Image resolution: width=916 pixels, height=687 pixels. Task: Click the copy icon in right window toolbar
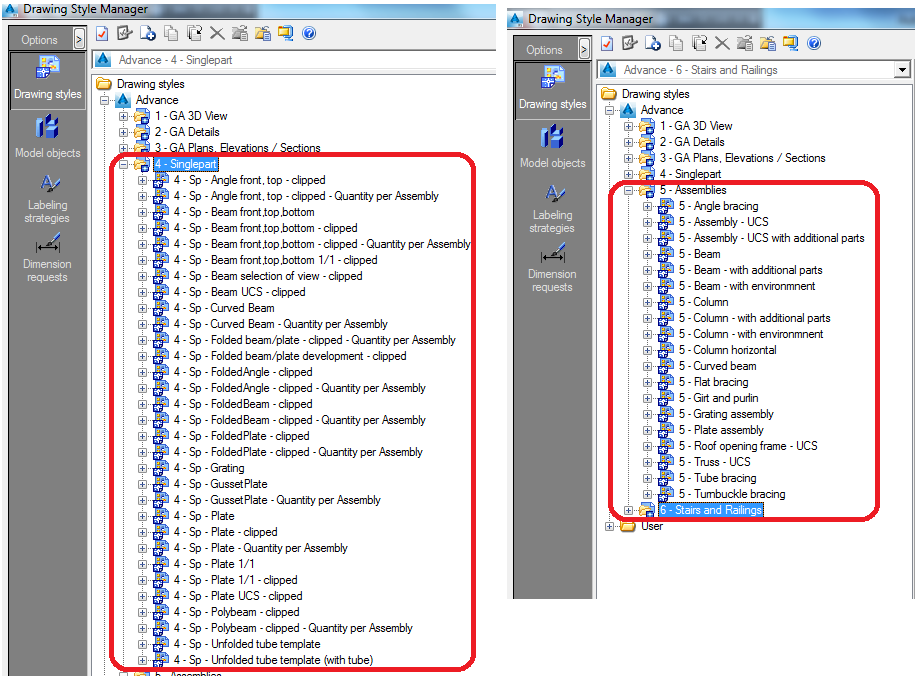point(676,43)
